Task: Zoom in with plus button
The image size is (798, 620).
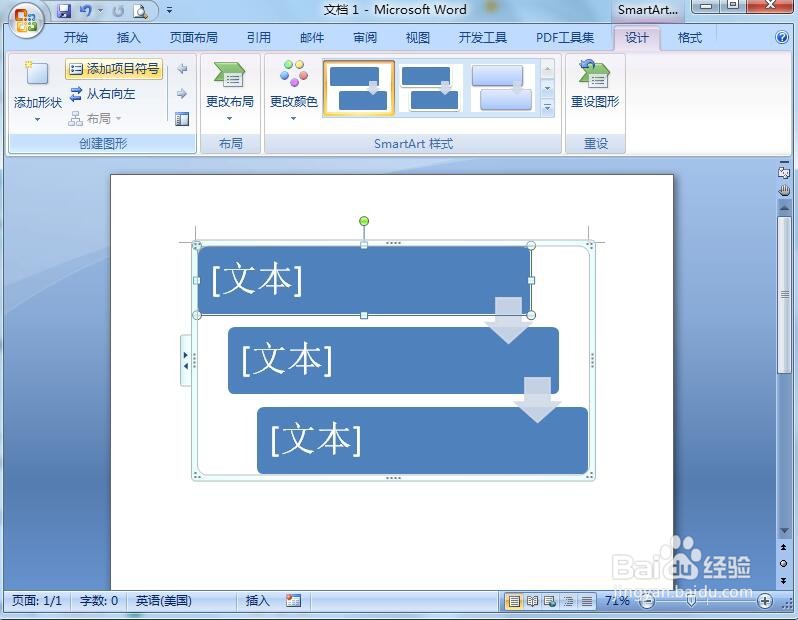Action: [764, 601]
